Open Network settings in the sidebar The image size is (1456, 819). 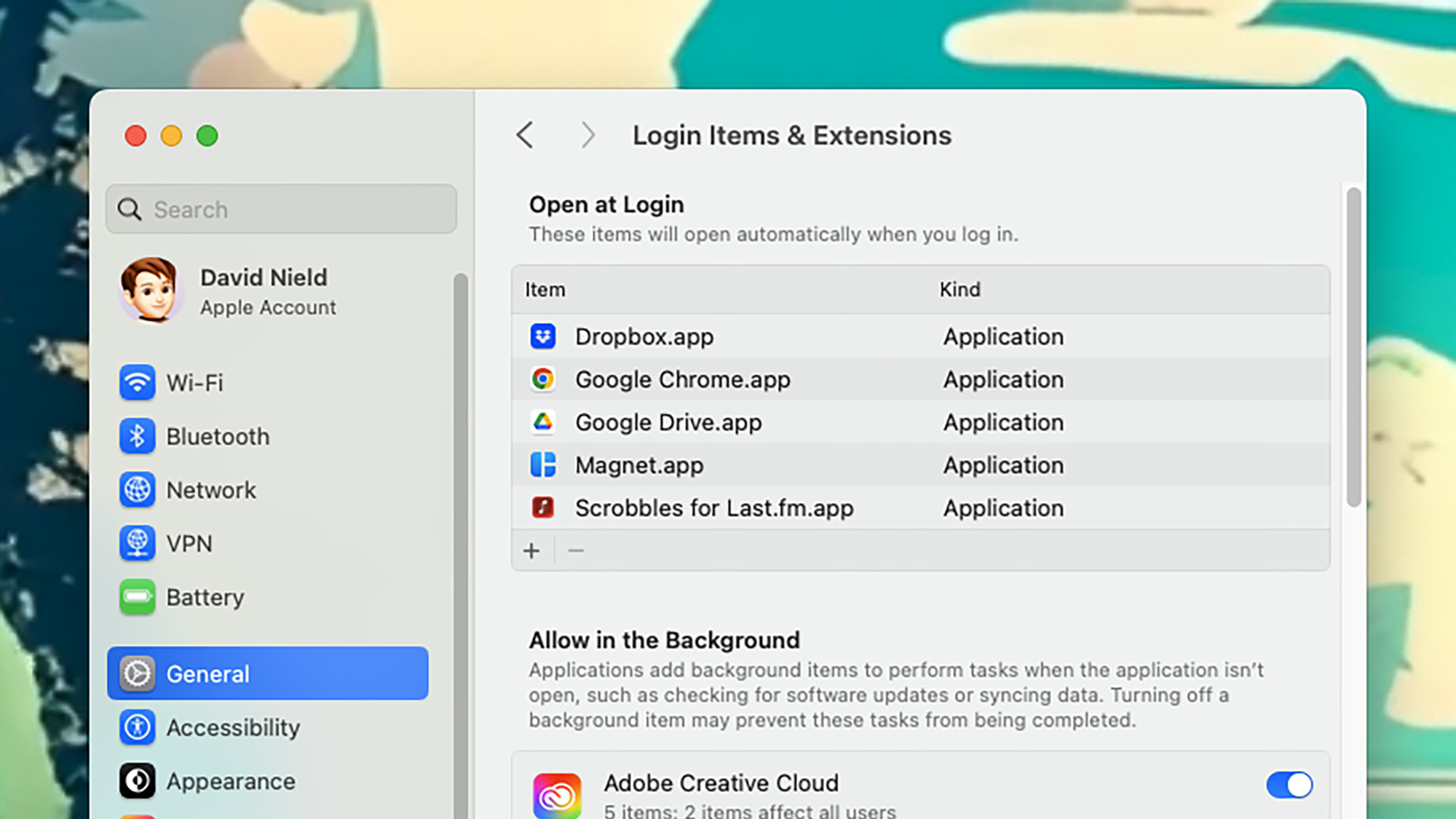coord(210,491)
